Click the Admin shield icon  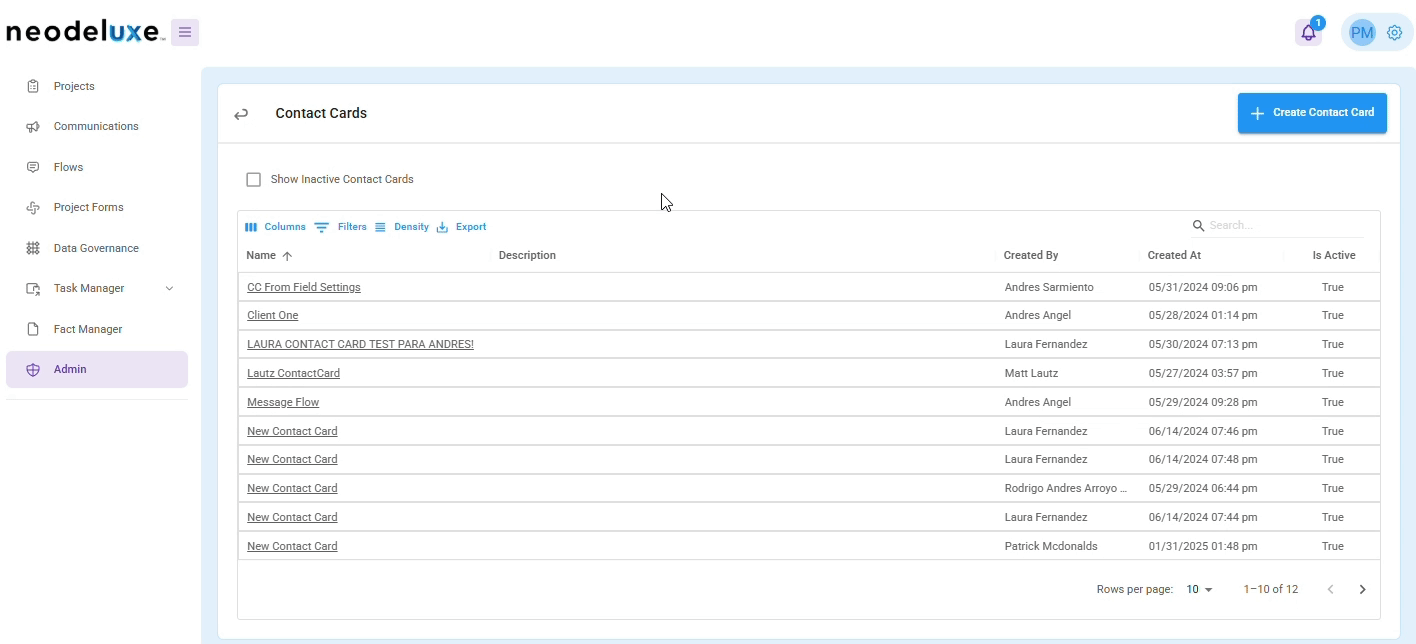[33, 370]
